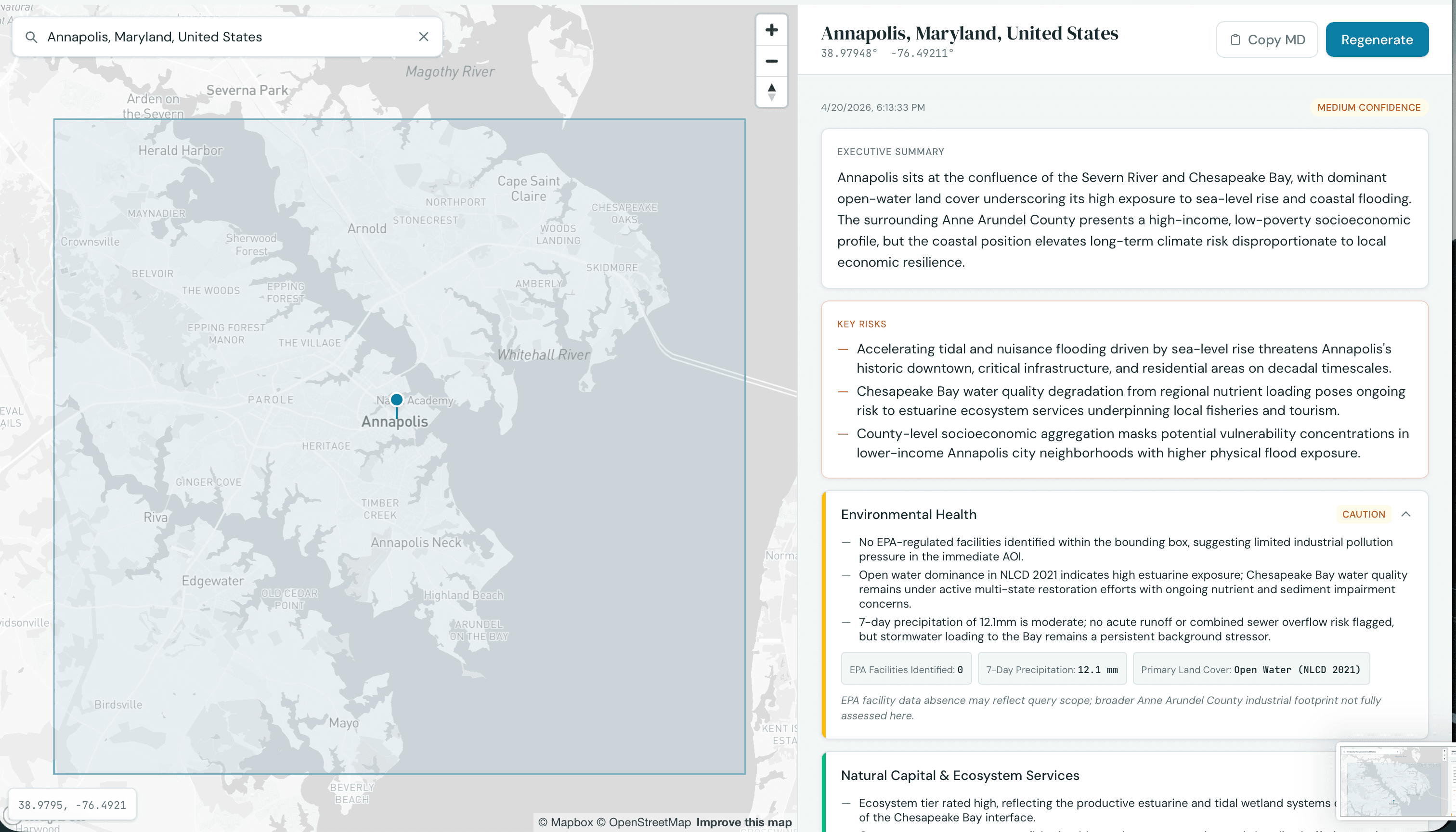Click Improve this map link
This screenshot has width=1456, height=832.
point(744,822)
